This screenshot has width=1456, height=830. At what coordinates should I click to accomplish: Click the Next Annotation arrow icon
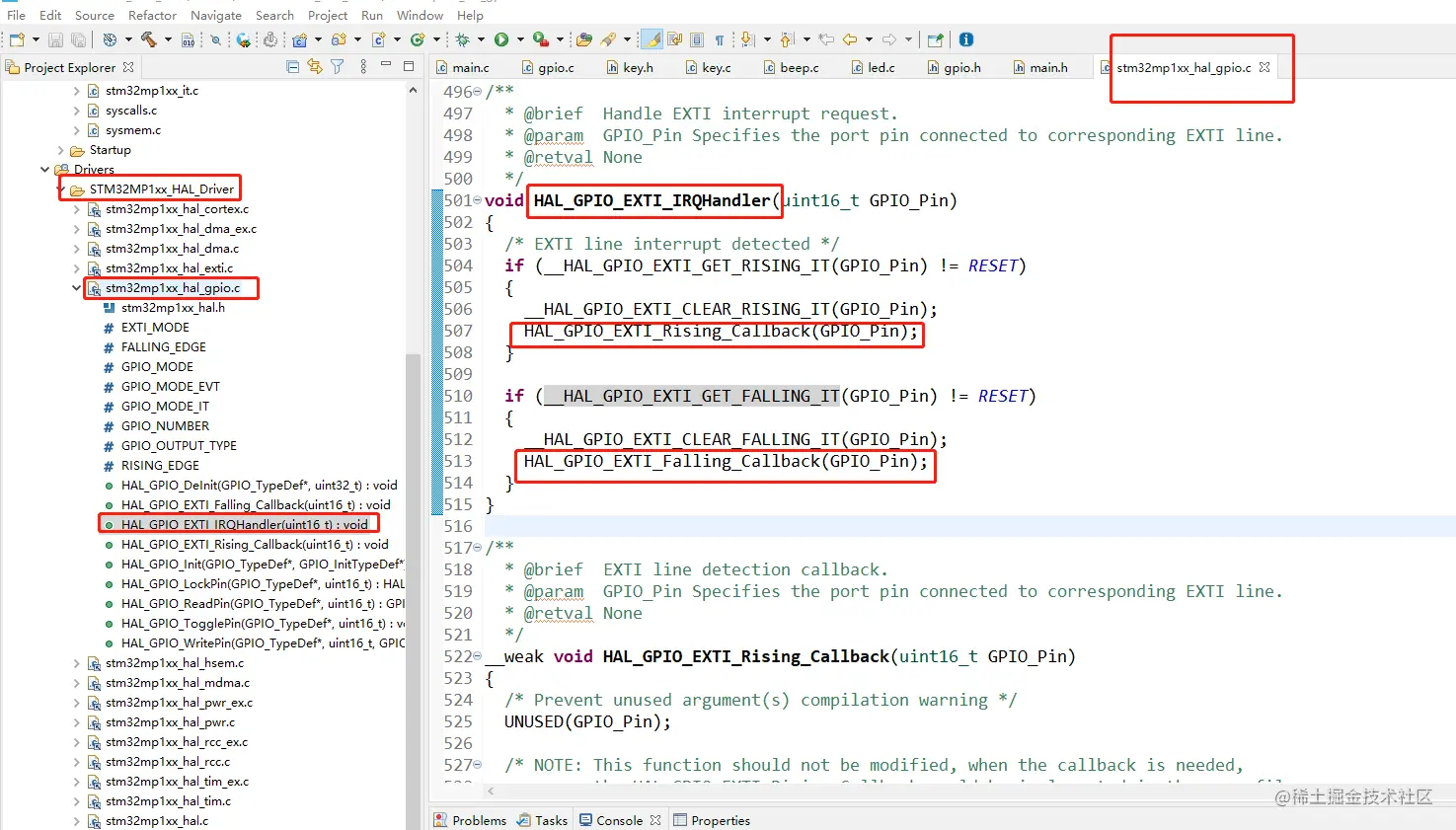747,39
